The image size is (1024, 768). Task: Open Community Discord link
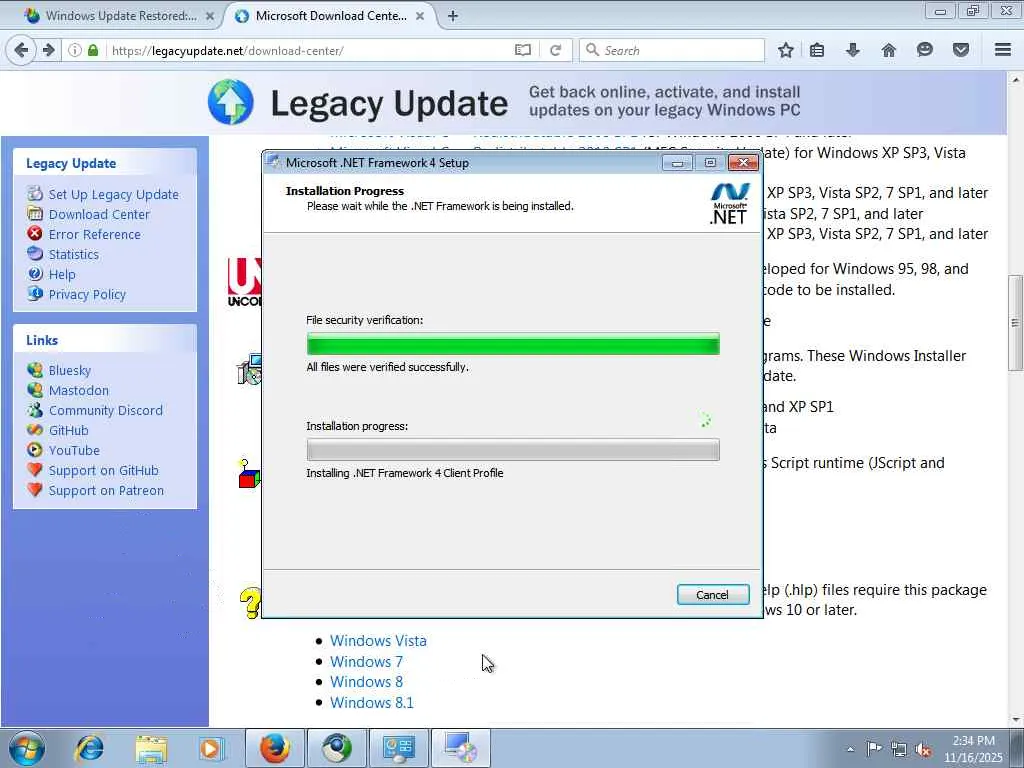105,410
